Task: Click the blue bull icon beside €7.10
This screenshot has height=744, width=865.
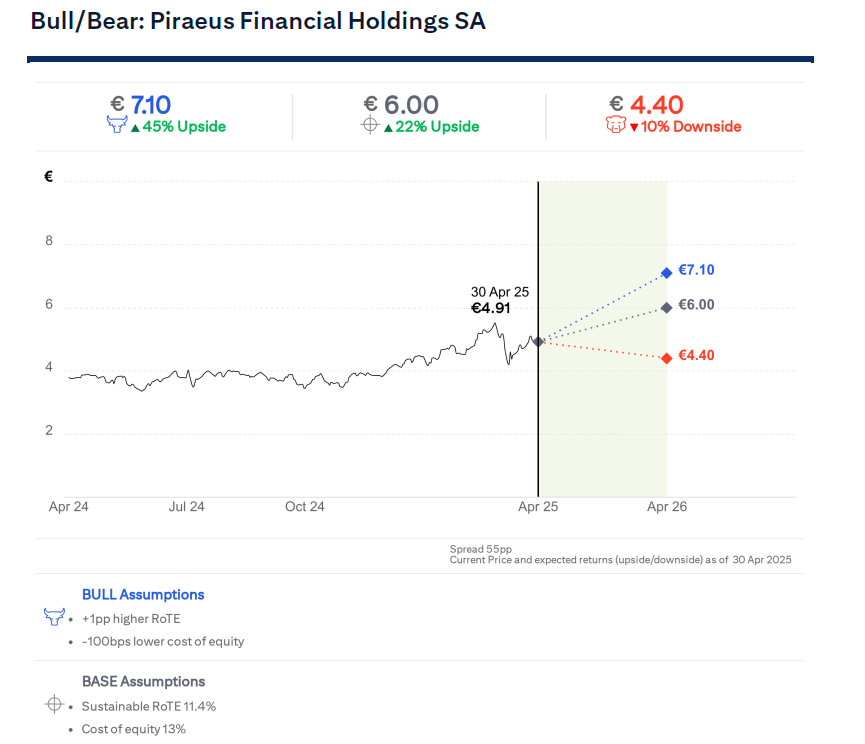Action: [117, 126]
